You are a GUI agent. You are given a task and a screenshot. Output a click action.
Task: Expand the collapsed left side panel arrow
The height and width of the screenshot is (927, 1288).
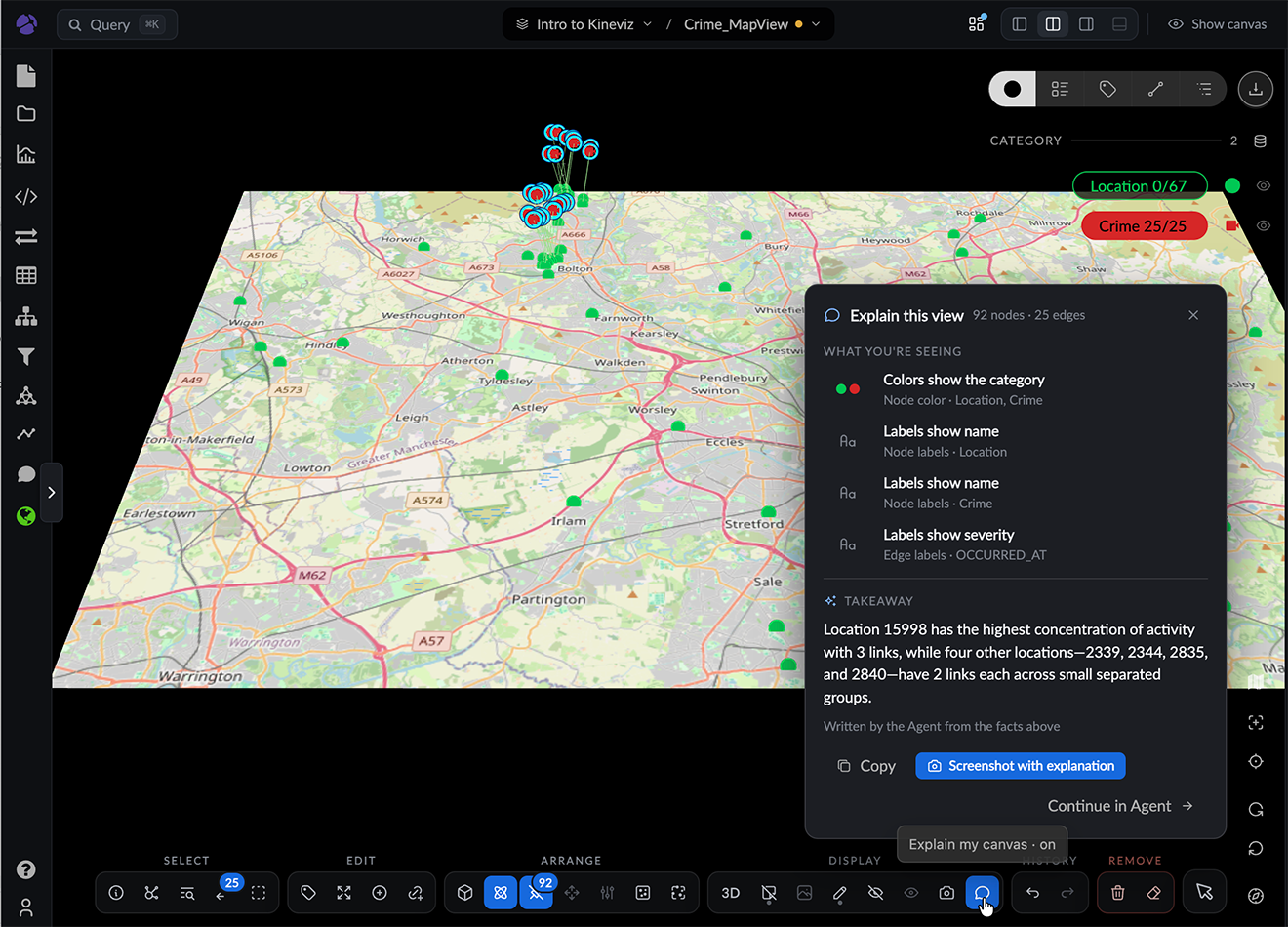pos(52,493)
